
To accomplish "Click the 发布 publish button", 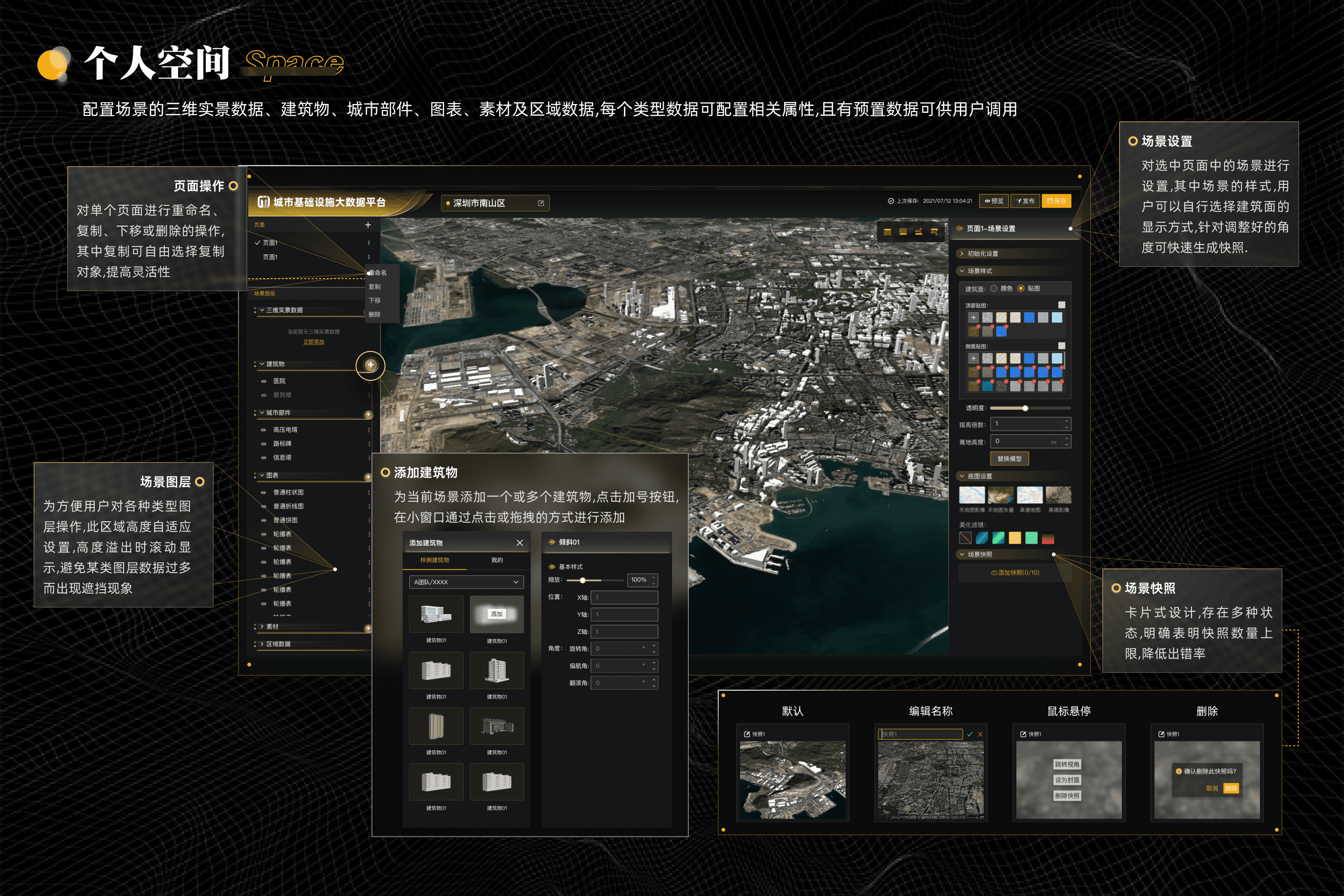I will [x=1026, y=201].
